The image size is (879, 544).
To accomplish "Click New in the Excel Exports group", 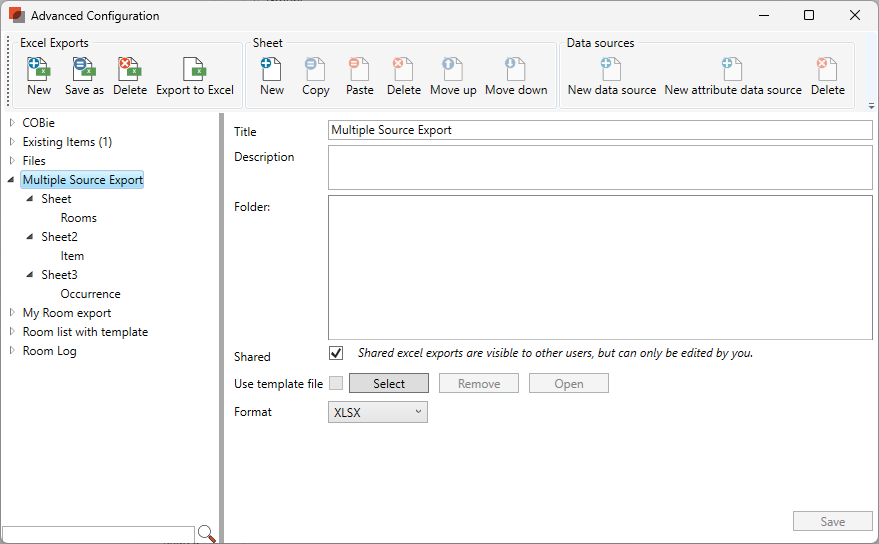I will coord(39,76).
